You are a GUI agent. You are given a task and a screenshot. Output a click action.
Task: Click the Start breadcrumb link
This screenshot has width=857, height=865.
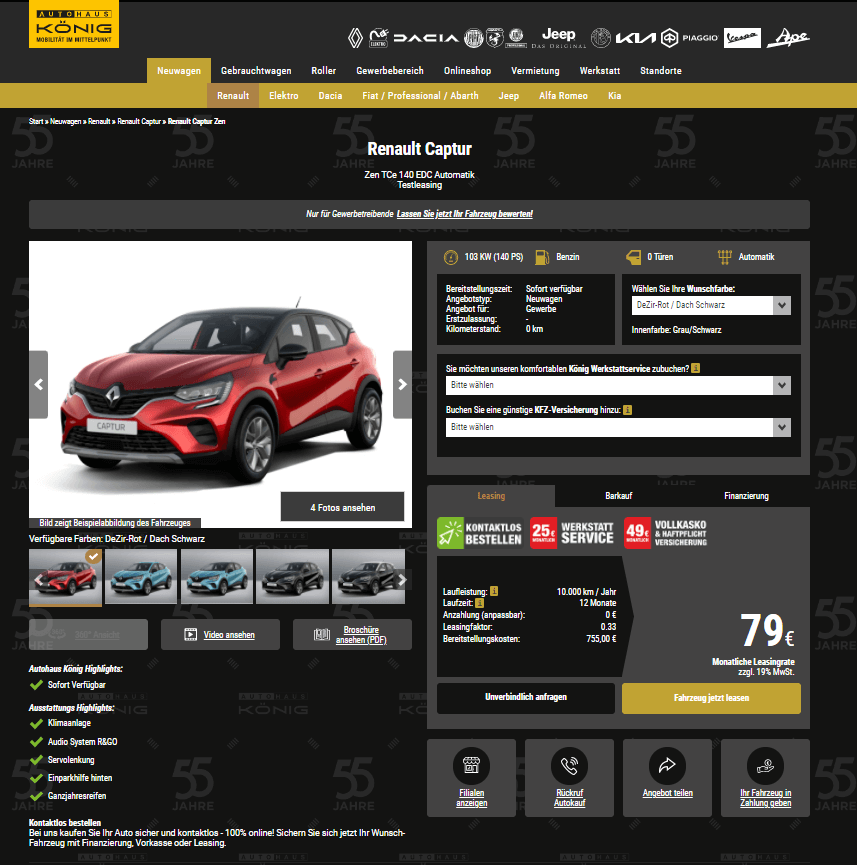(x=36, y=121)
